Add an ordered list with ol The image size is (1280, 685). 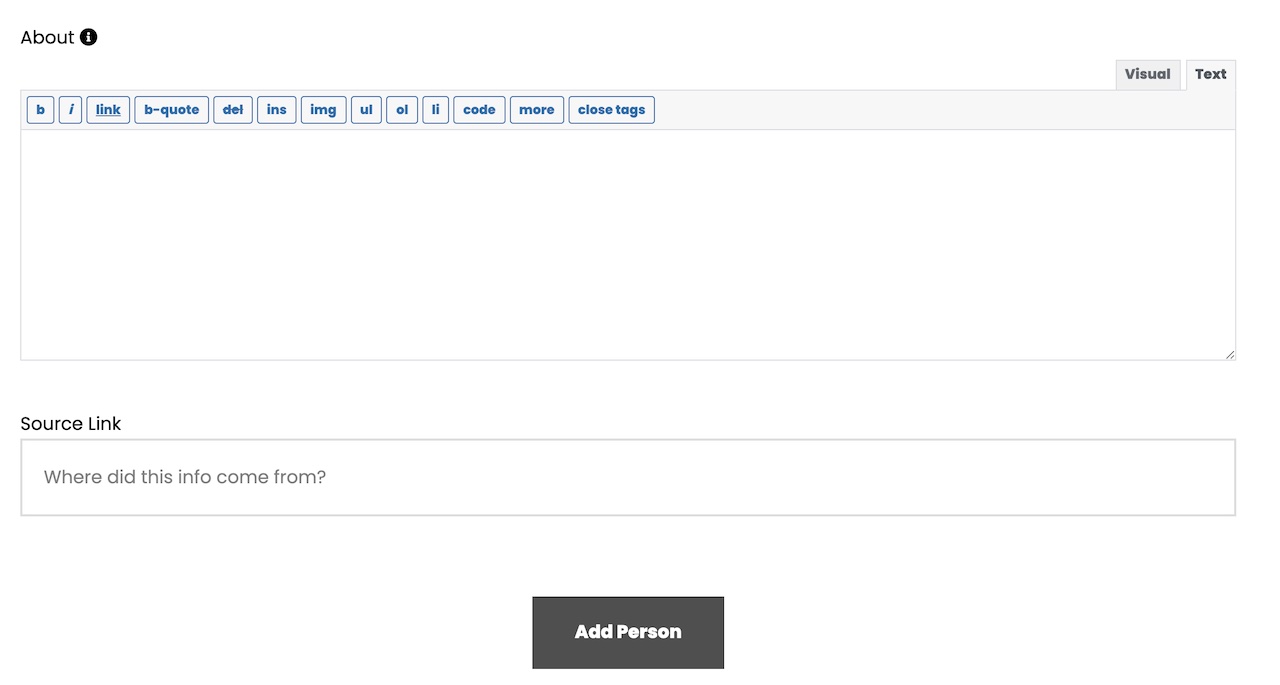402,110
